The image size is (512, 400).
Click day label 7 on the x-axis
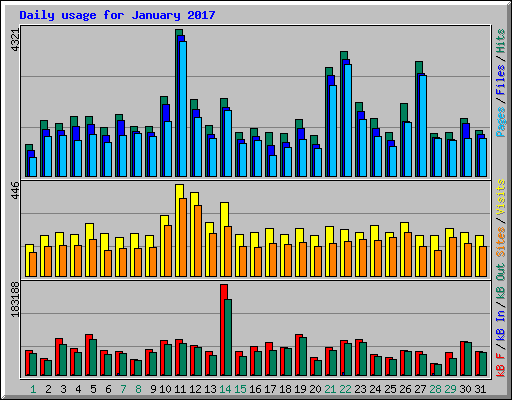tap(123, 389)
